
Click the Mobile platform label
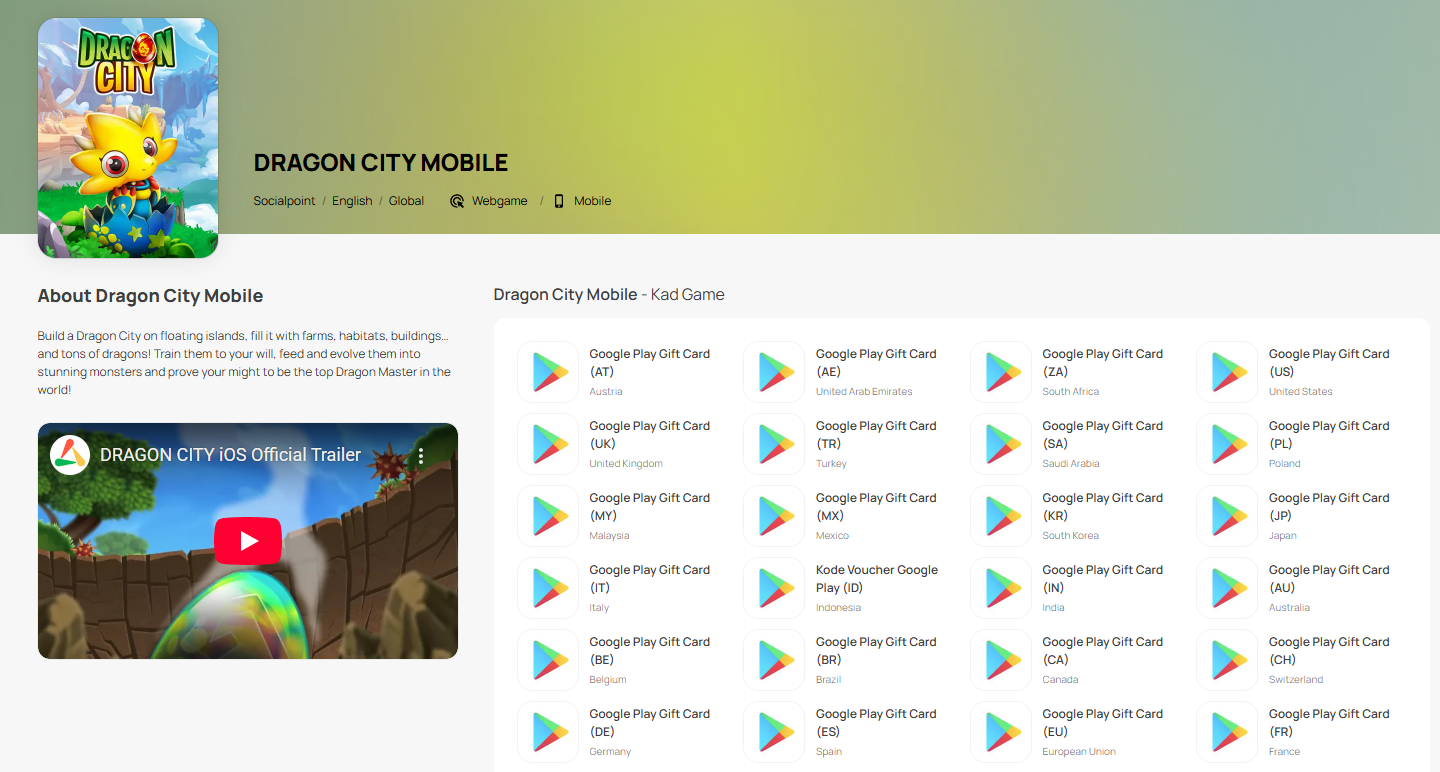click(x=592, y=201)
